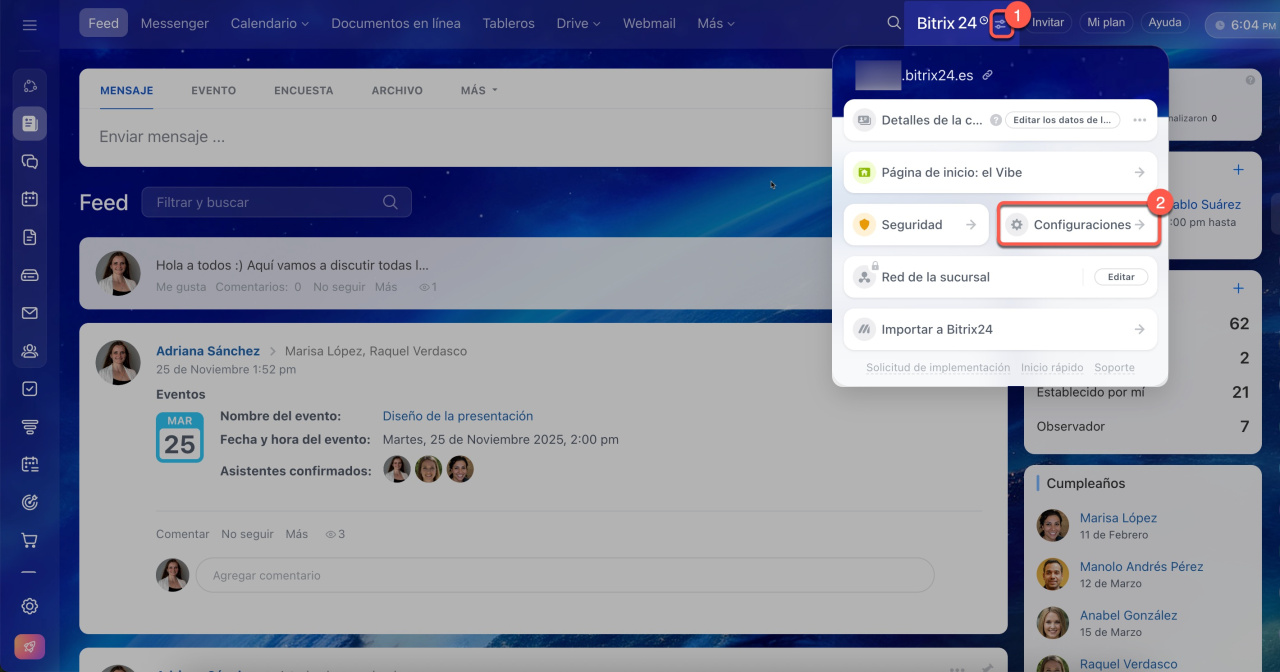The image size is (1280, 672).
Task: Open Tableros in the top menu
Action: tap(508, 23)
